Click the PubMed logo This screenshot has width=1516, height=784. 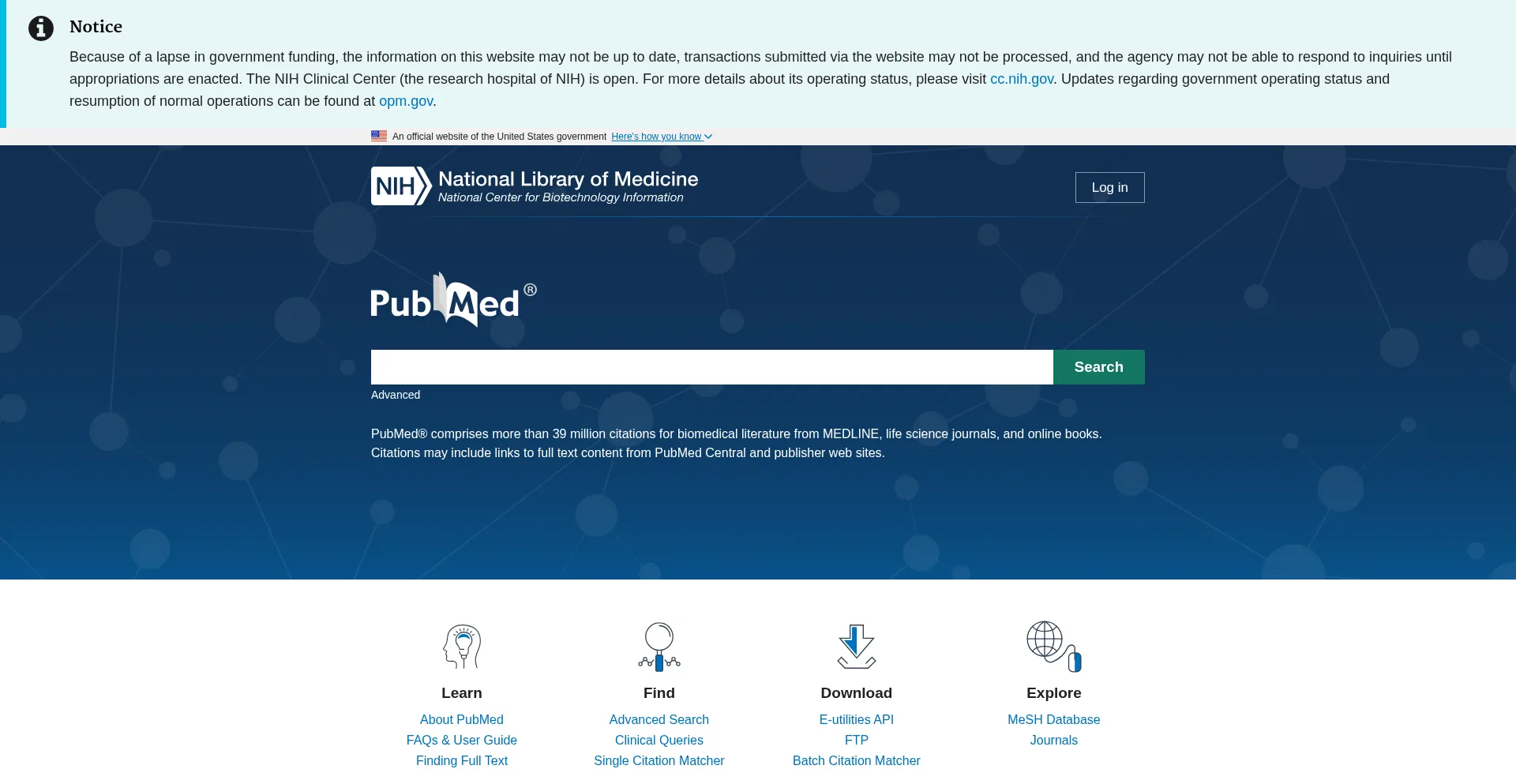pos(453,300)
